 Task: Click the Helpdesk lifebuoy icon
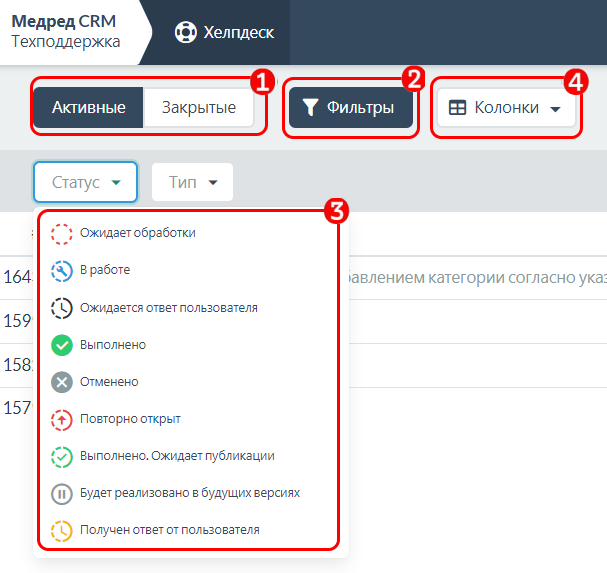coord(185,32)
